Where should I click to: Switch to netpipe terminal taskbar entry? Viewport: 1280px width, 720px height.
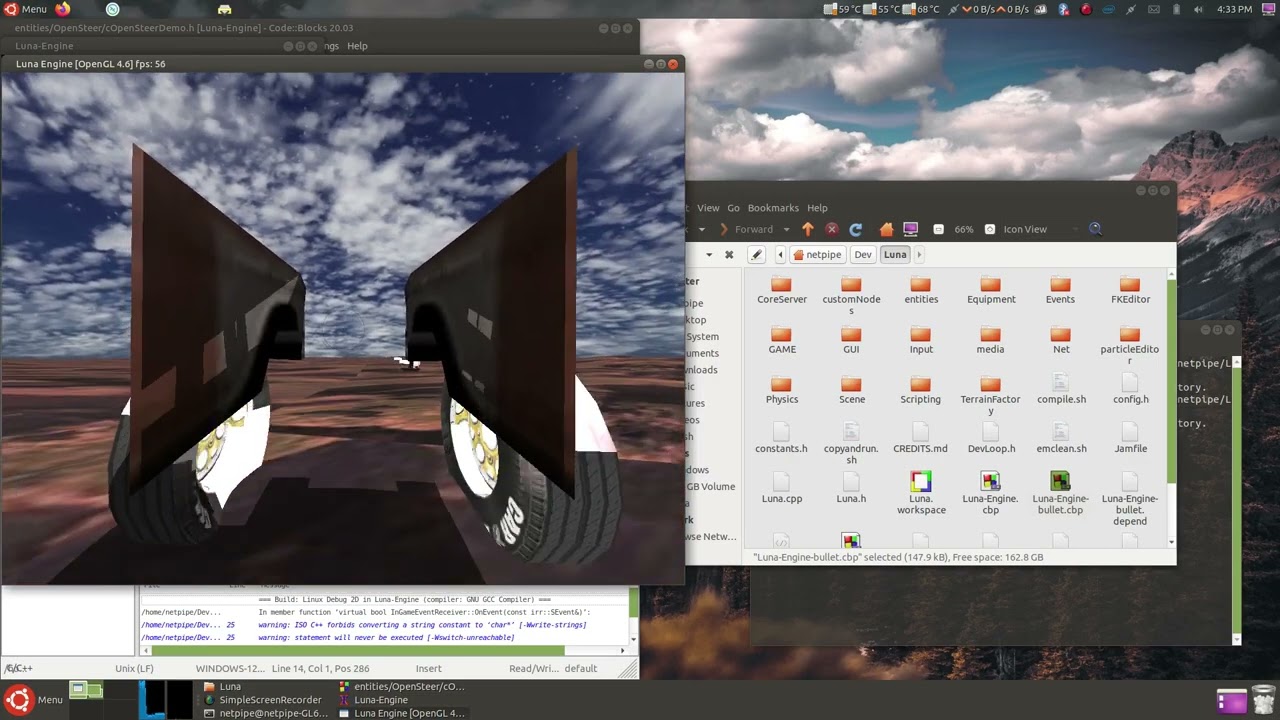coord(265,714)
